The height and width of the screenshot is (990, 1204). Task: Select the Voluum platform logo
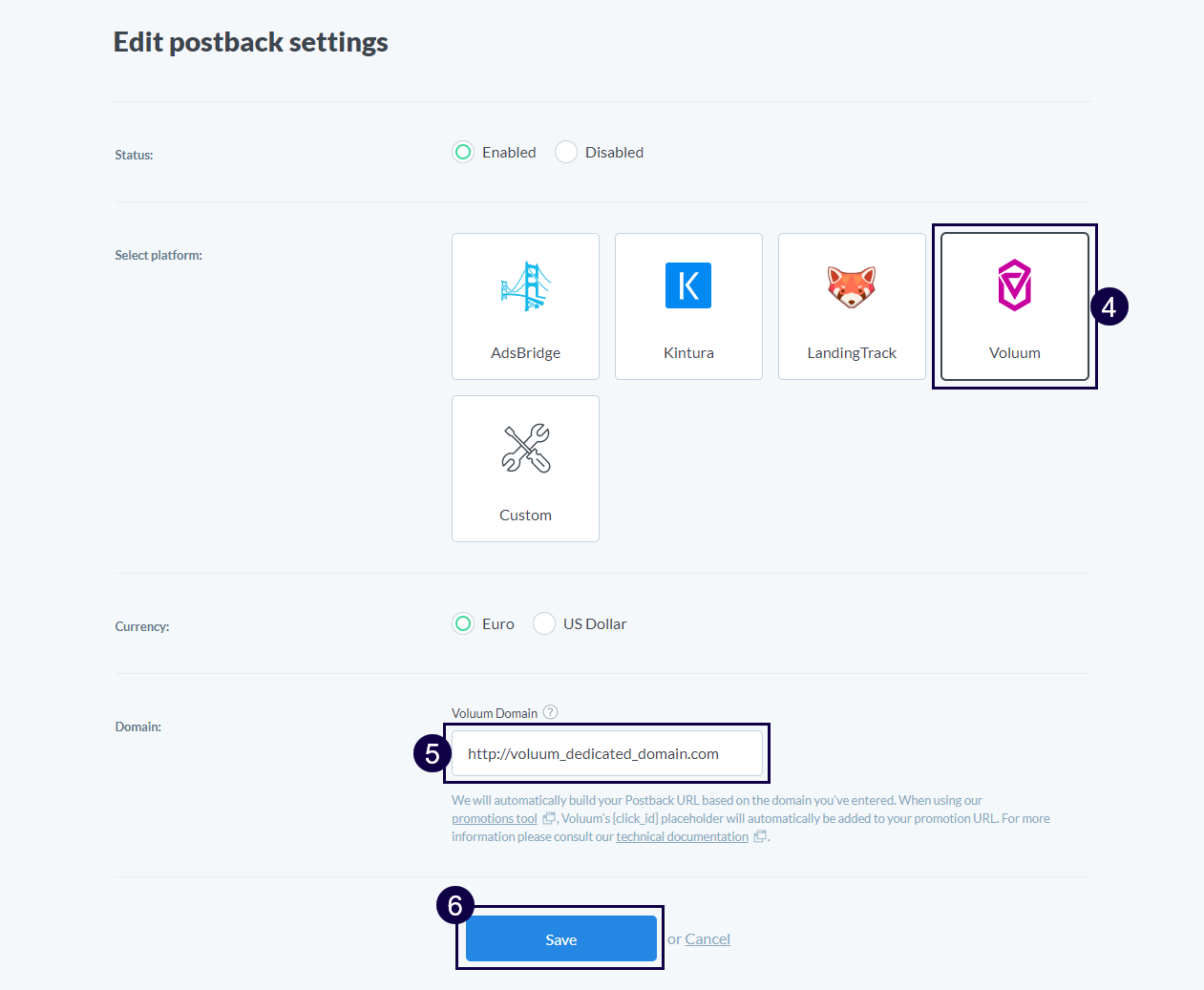(x=1014, y=285)
